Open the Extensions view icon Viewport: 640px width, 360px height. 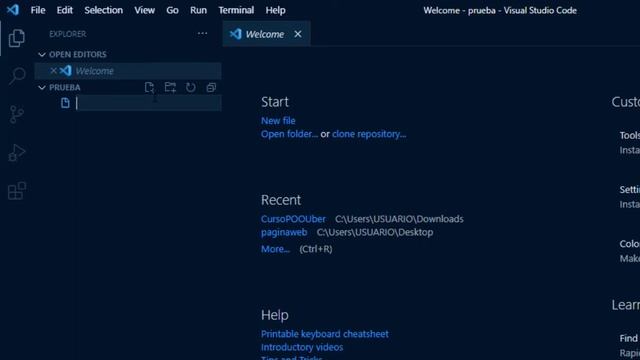pos(17,191)
